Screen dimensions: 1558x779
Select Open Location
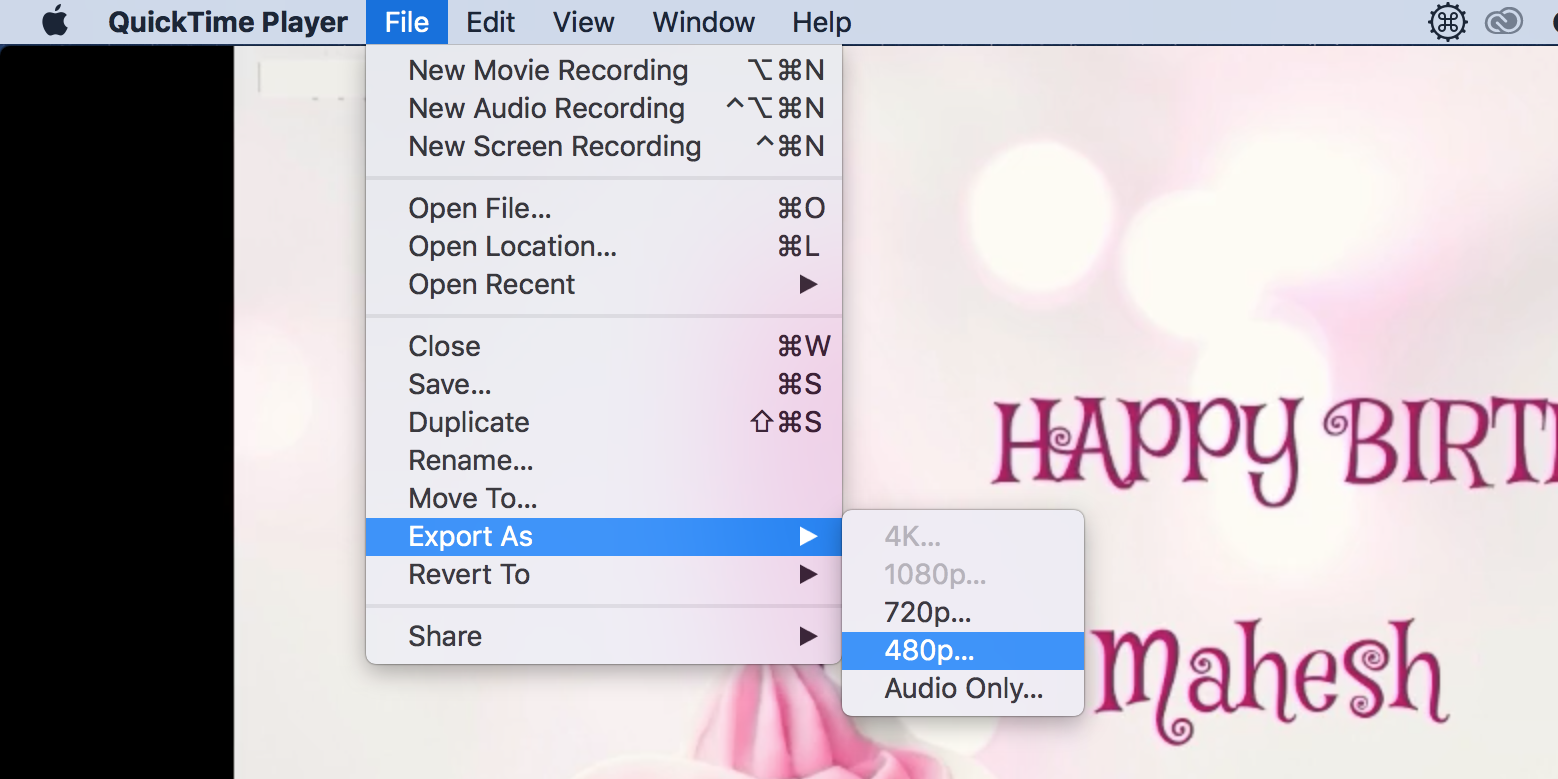[x=512, y=246]
